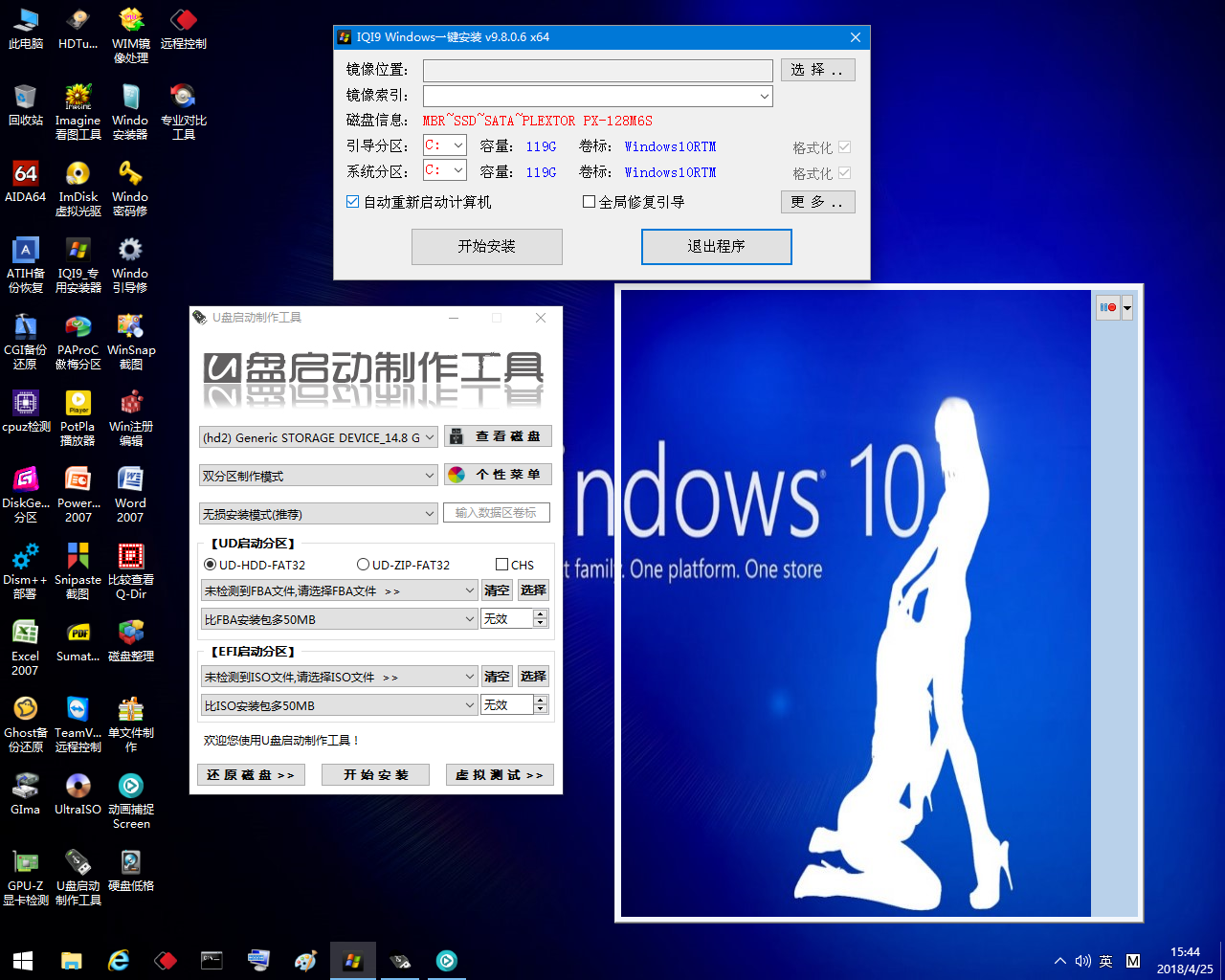
Task: Open the Windows 密码修改 key icon
Action: coord(130,189)
